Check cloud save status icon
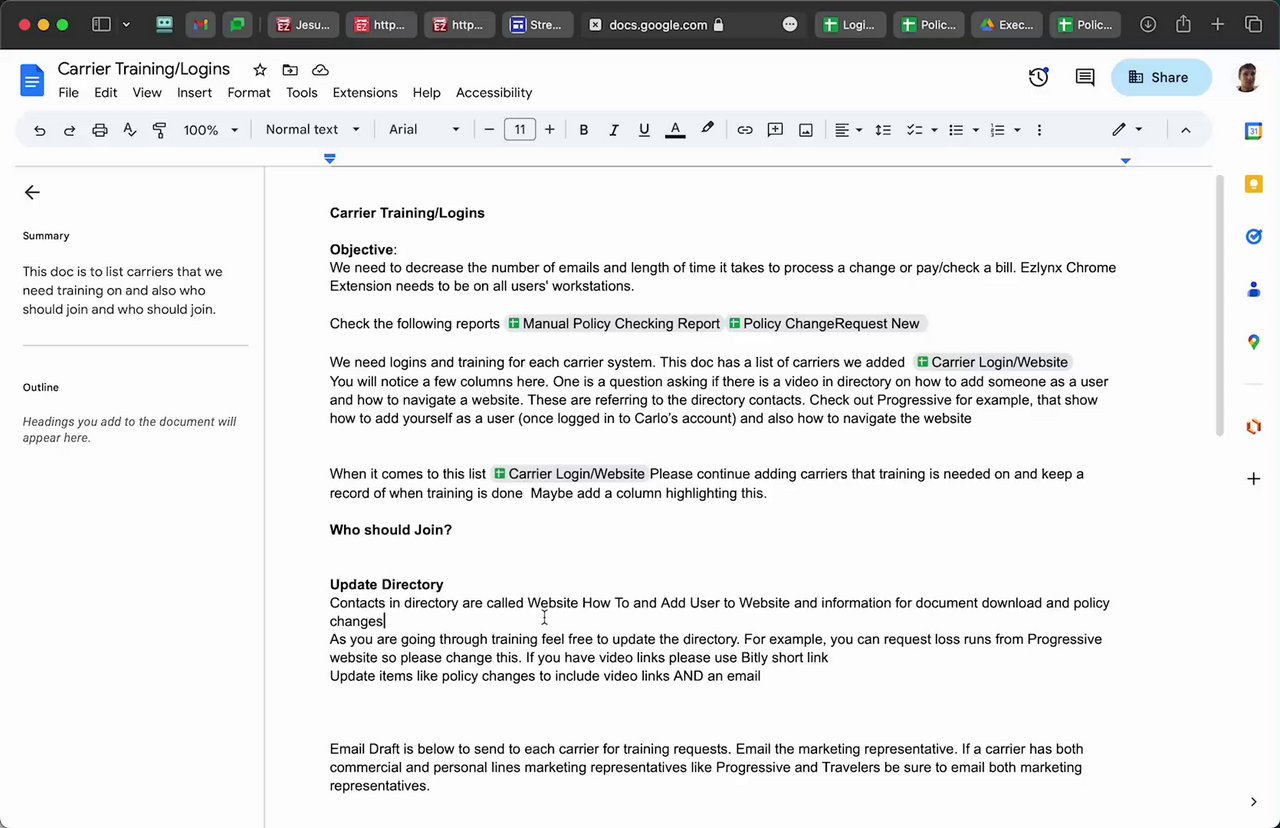1280x828 pixels. tap(320, 69)
